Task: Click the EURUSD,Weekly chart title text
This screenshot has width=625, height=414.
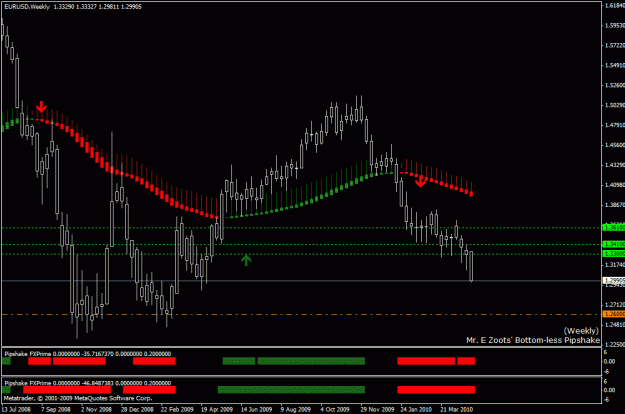Action: pos(27,7)
